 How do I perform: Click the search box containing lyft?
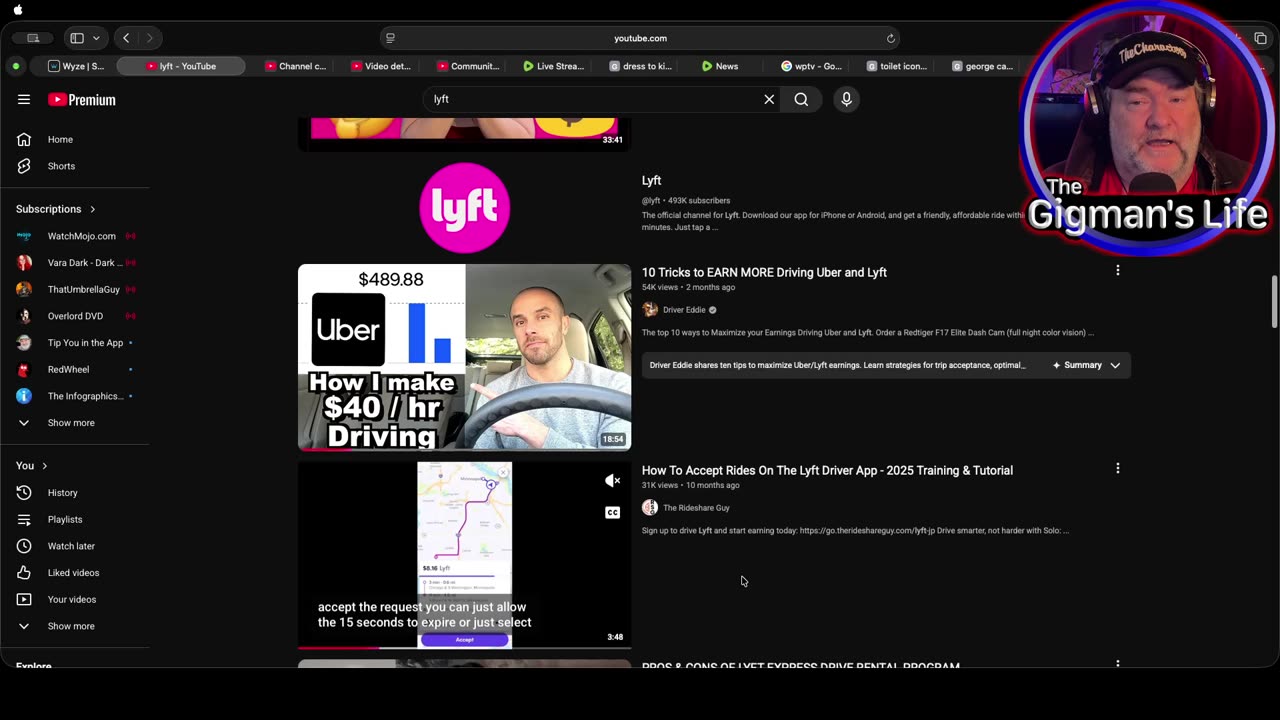coord(595,99)
